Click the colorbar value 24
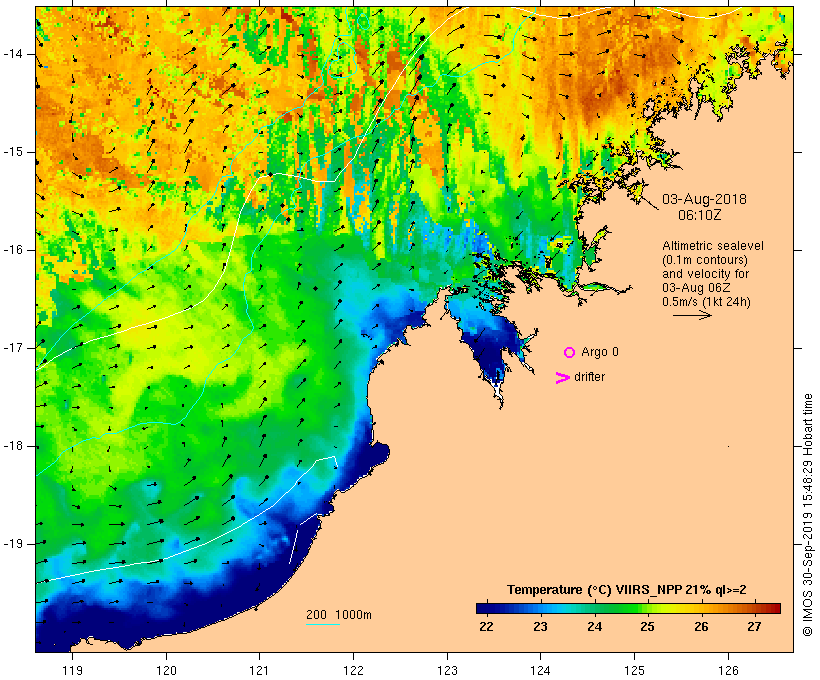The height and width of the screenshot is (680, 820). [594, 627]
